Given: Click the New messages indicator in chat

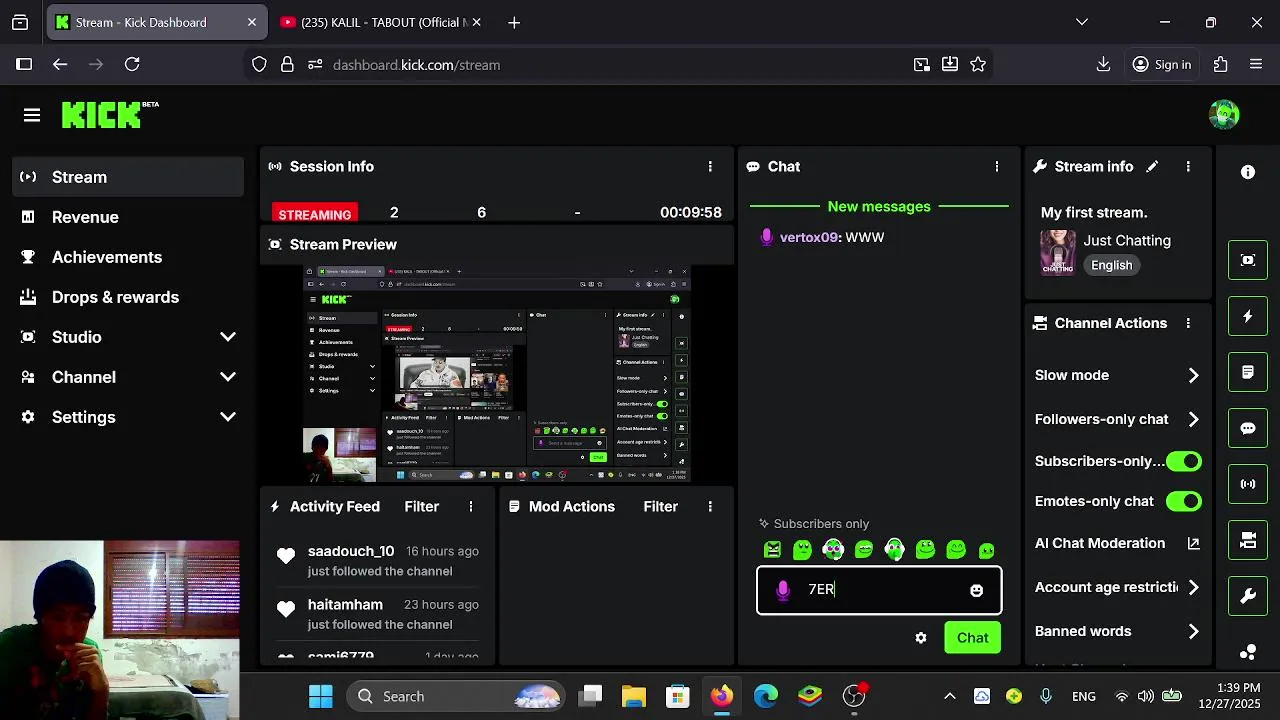Looking at the screenshot, I should [879, 206].
